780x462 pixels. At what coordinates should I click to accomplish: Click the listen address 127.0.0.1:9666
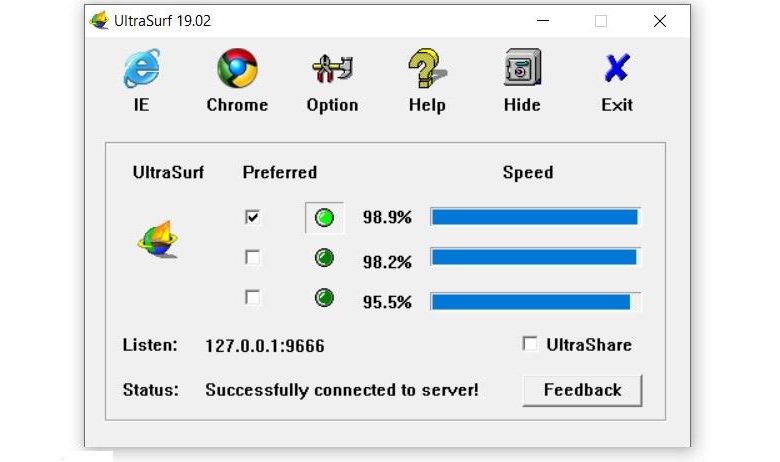click(265, 346)
